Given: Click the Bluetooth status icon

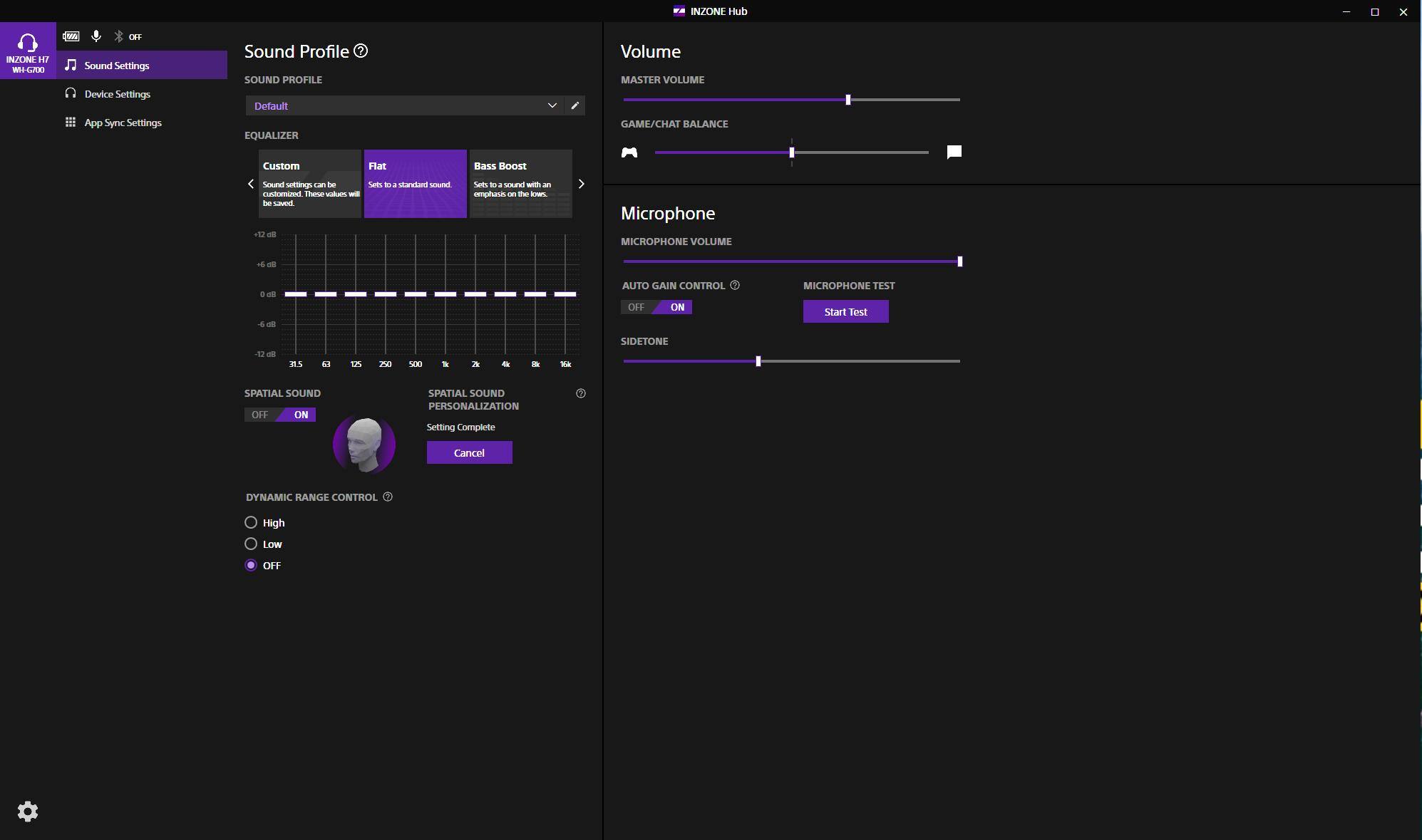Looking at the screenshot, I should coord(119,36).
